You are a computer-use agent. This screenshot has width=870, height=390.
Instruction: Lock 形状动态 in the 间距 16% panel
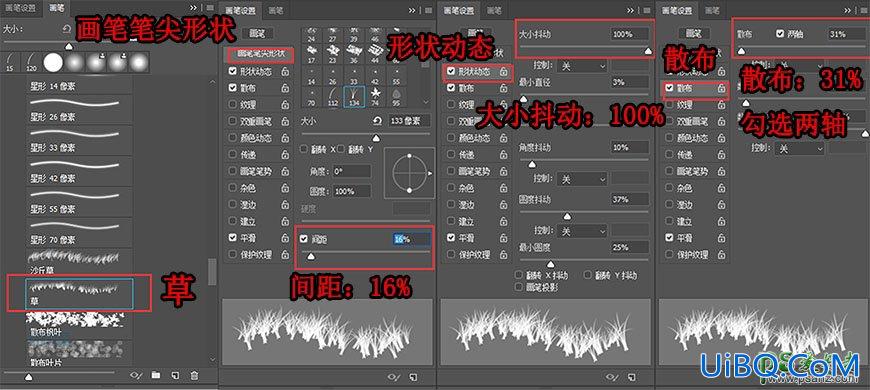pyautogui.click(x=285, y=72)
